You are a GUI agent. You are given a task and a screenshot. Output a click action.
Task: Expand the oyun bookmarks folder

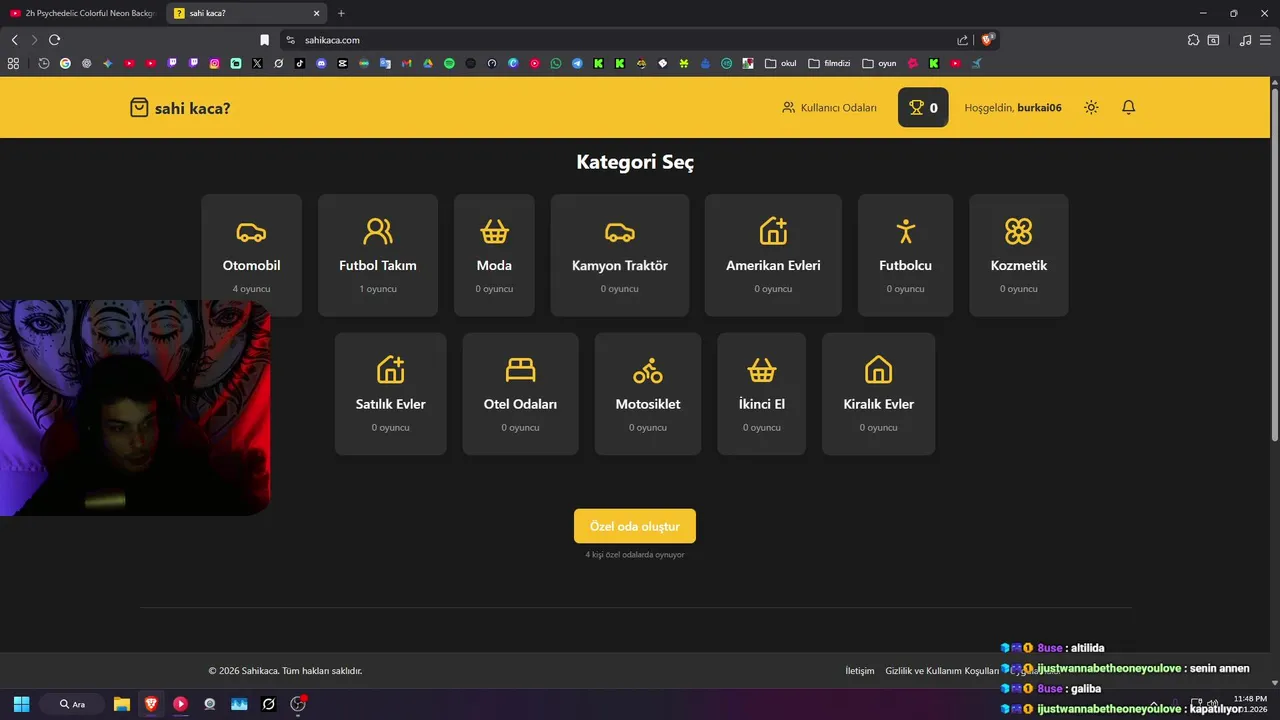tap(879, 63)
